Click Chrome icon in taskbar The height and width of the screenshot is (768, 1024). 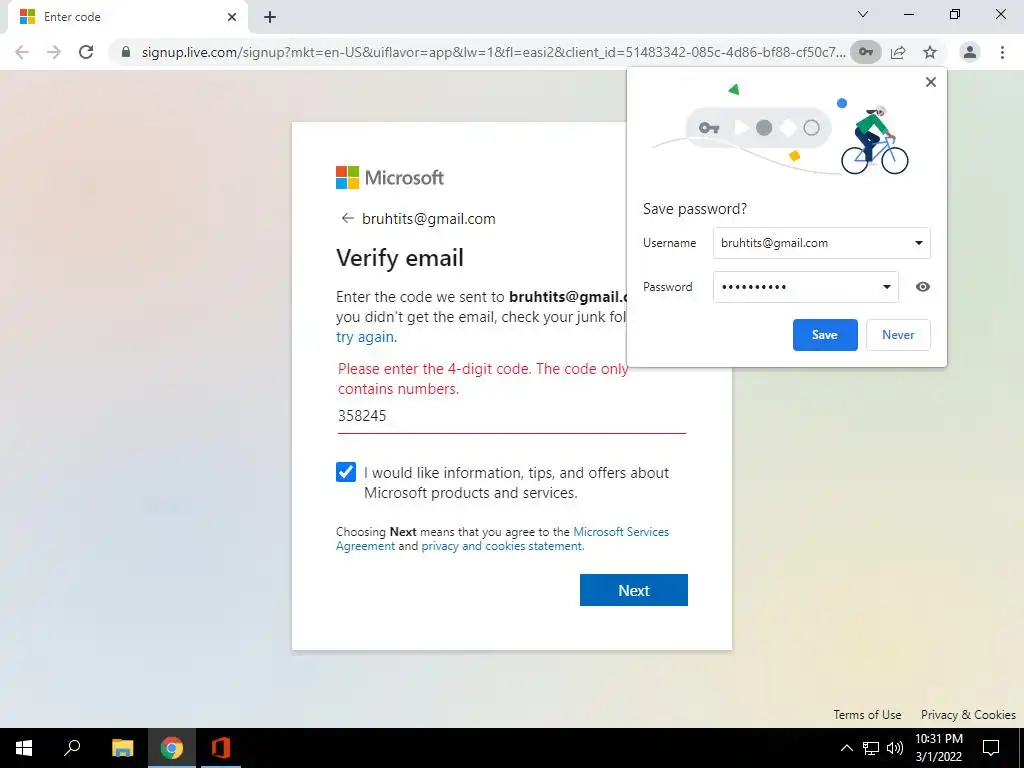coord(172,748)
